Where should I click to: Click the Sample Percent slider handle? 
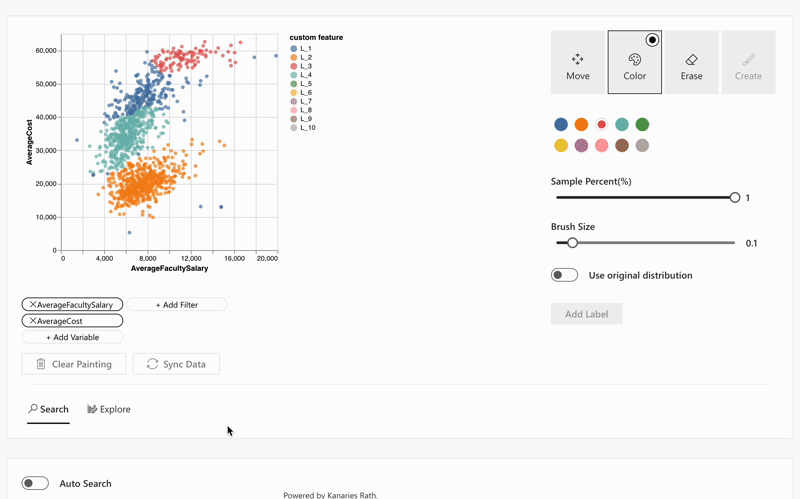(735, 198)
